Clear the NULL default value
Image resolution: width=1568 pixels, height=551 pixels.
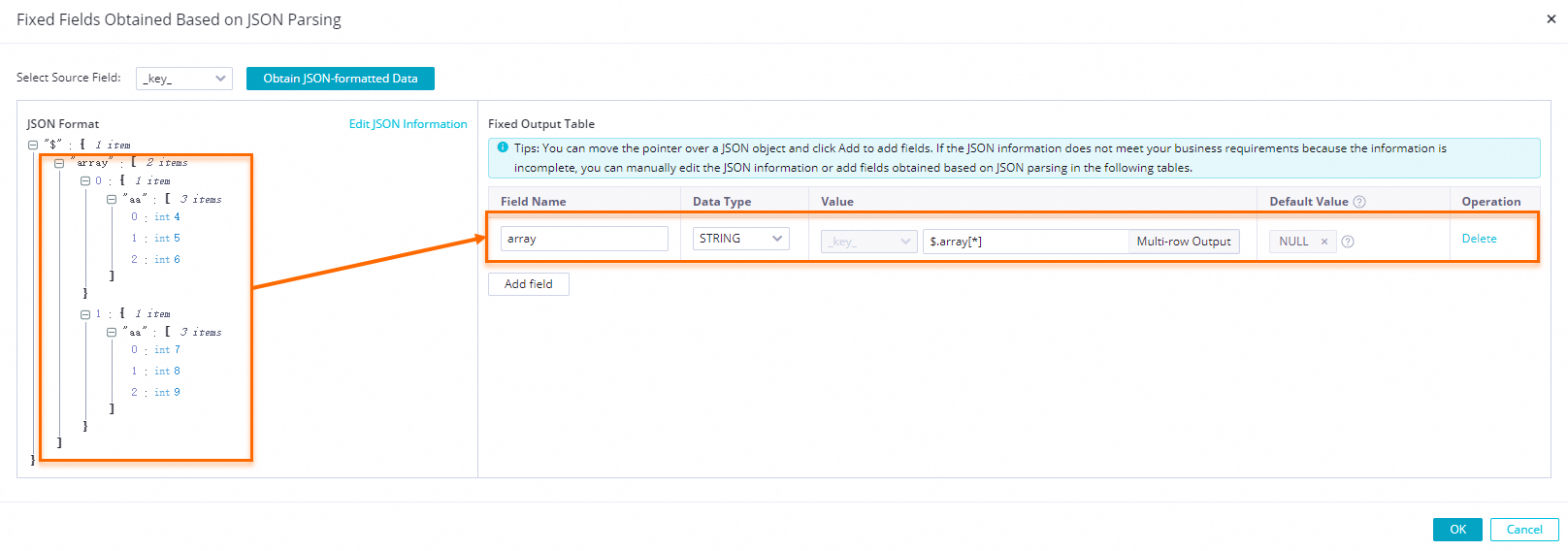(x=1323, y=242)
